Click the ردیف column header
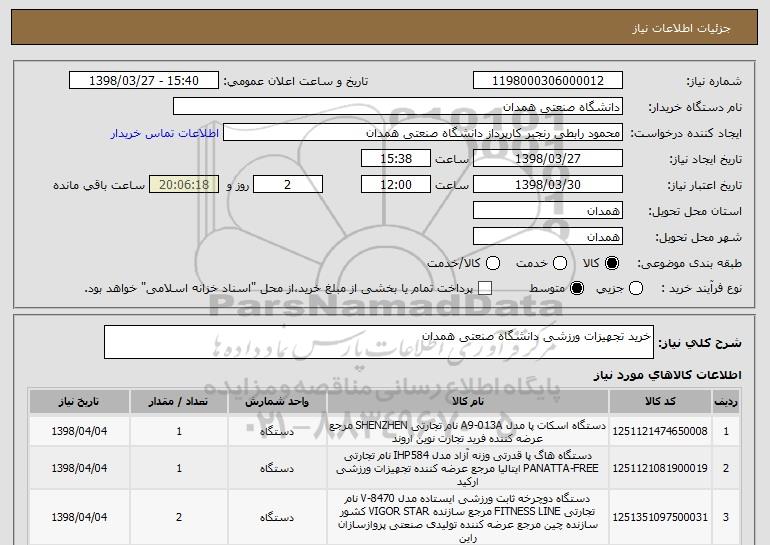Viewport: 770px width, 545px height. pyautogui.click(x=726, y=402)
